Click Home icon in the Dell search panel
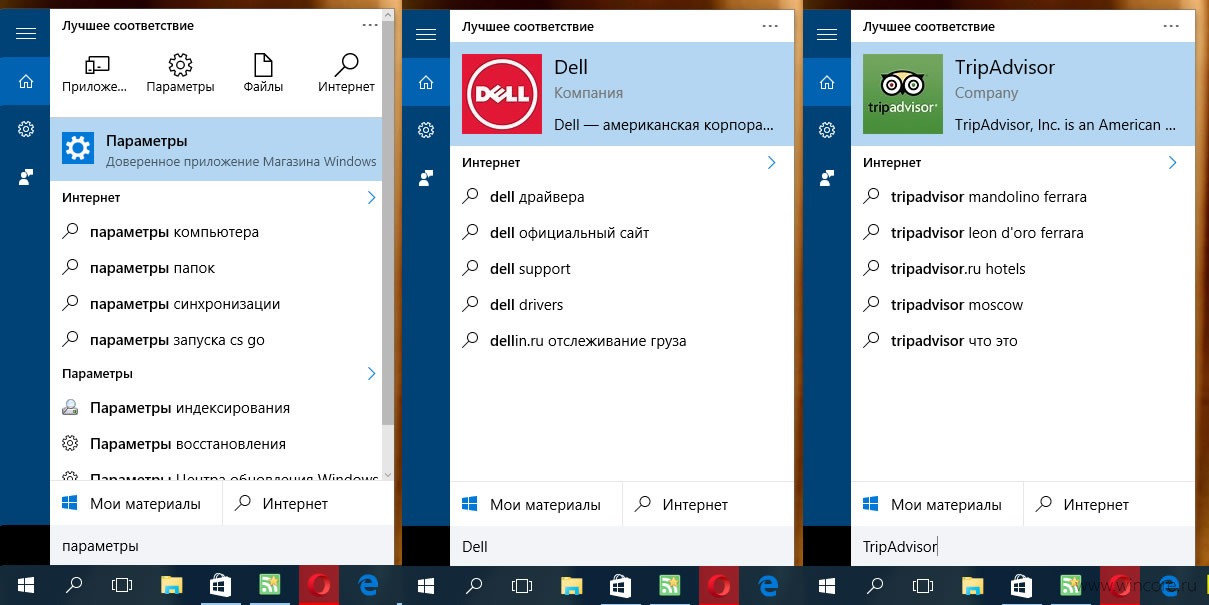Viewport: 1209px width, 605px height. pyautogui.click(x=426, y=82)
